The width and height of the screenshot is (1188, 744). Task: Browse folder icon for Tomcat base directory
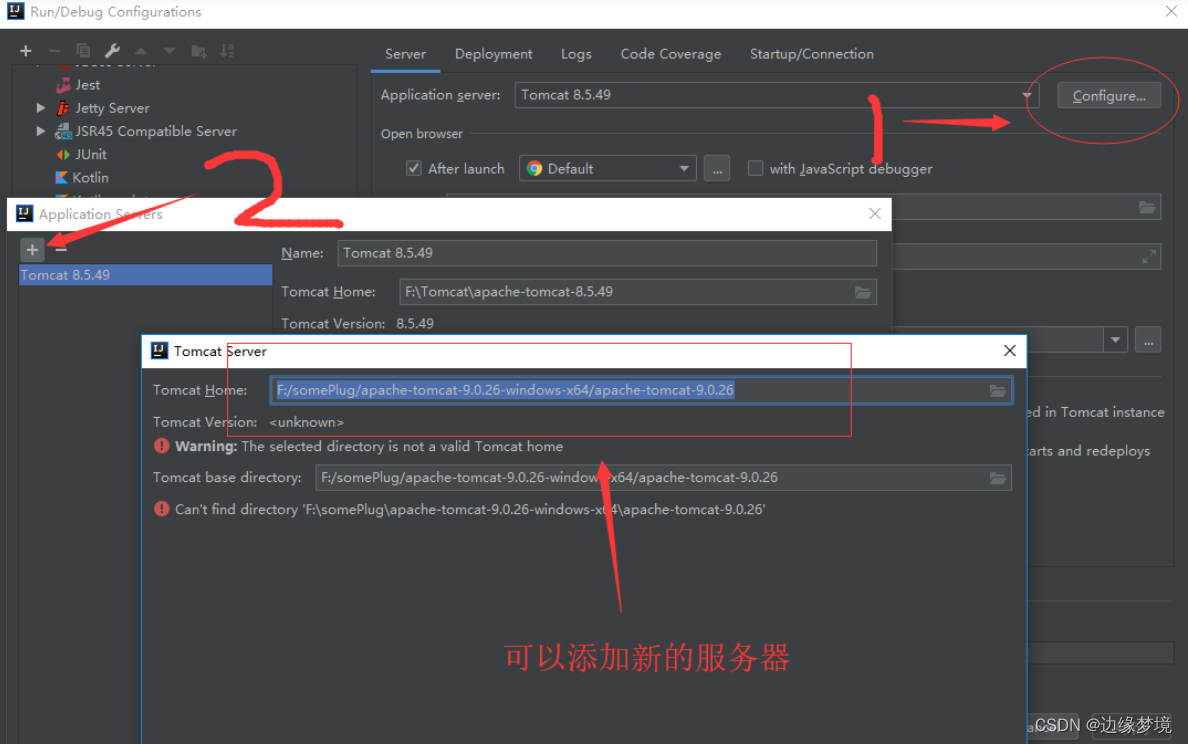(998, 478)
